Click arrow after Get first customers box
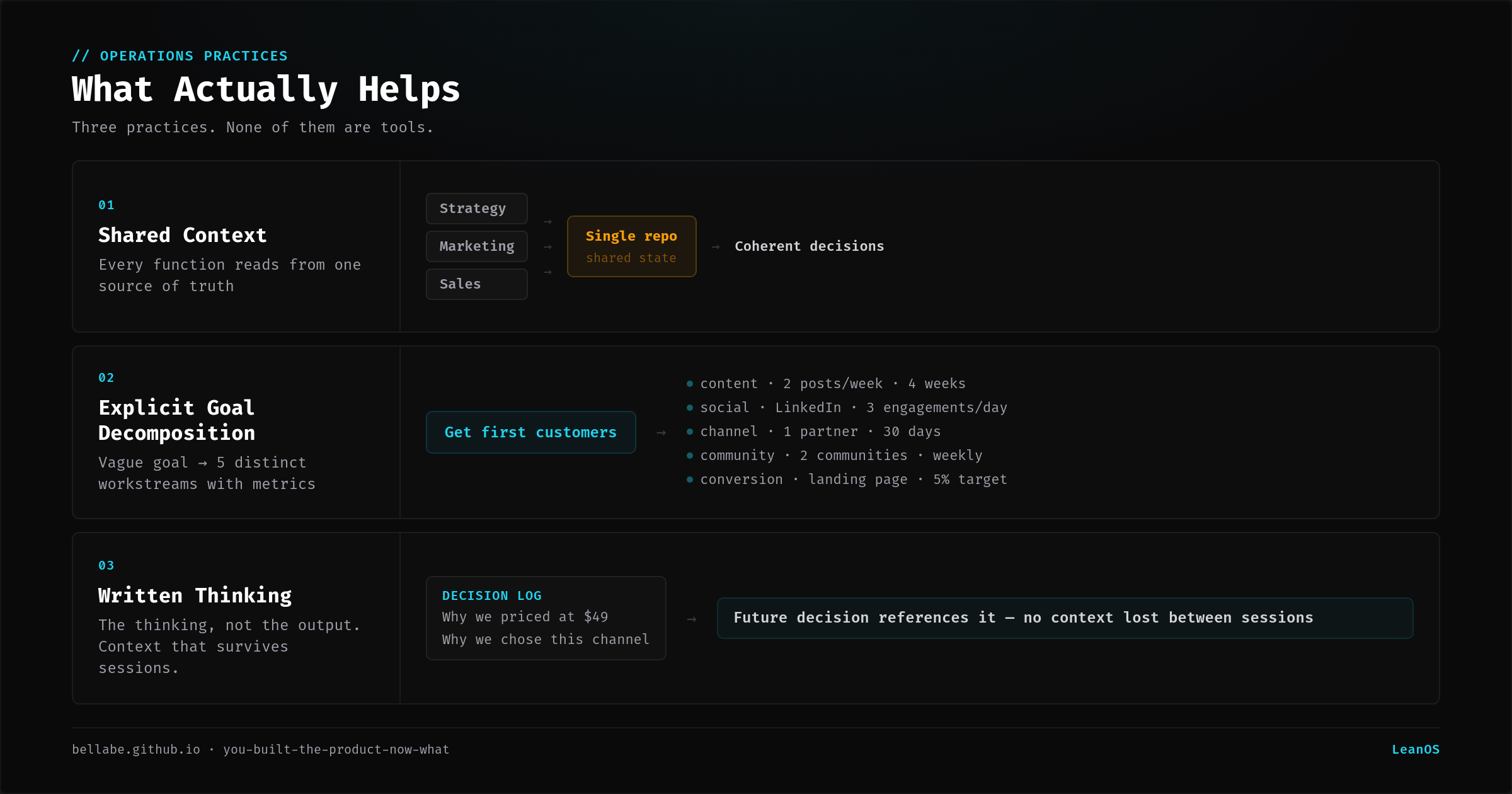 pos(661,433)
